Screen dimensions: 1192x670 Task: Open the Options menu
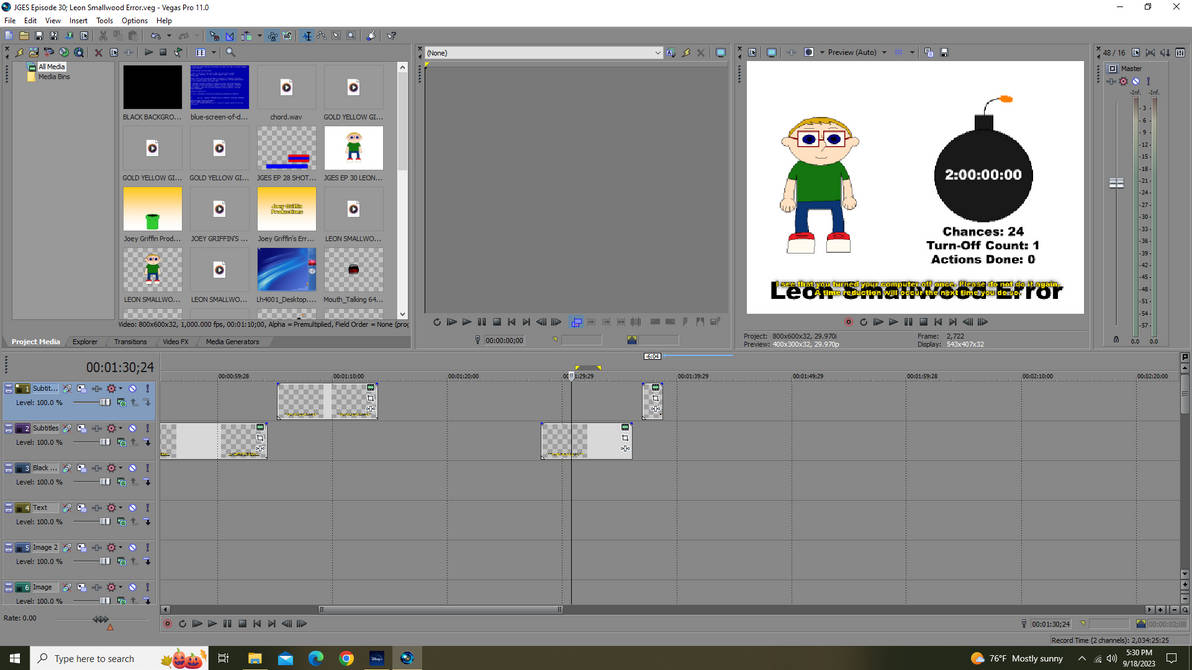pos(134,20)
